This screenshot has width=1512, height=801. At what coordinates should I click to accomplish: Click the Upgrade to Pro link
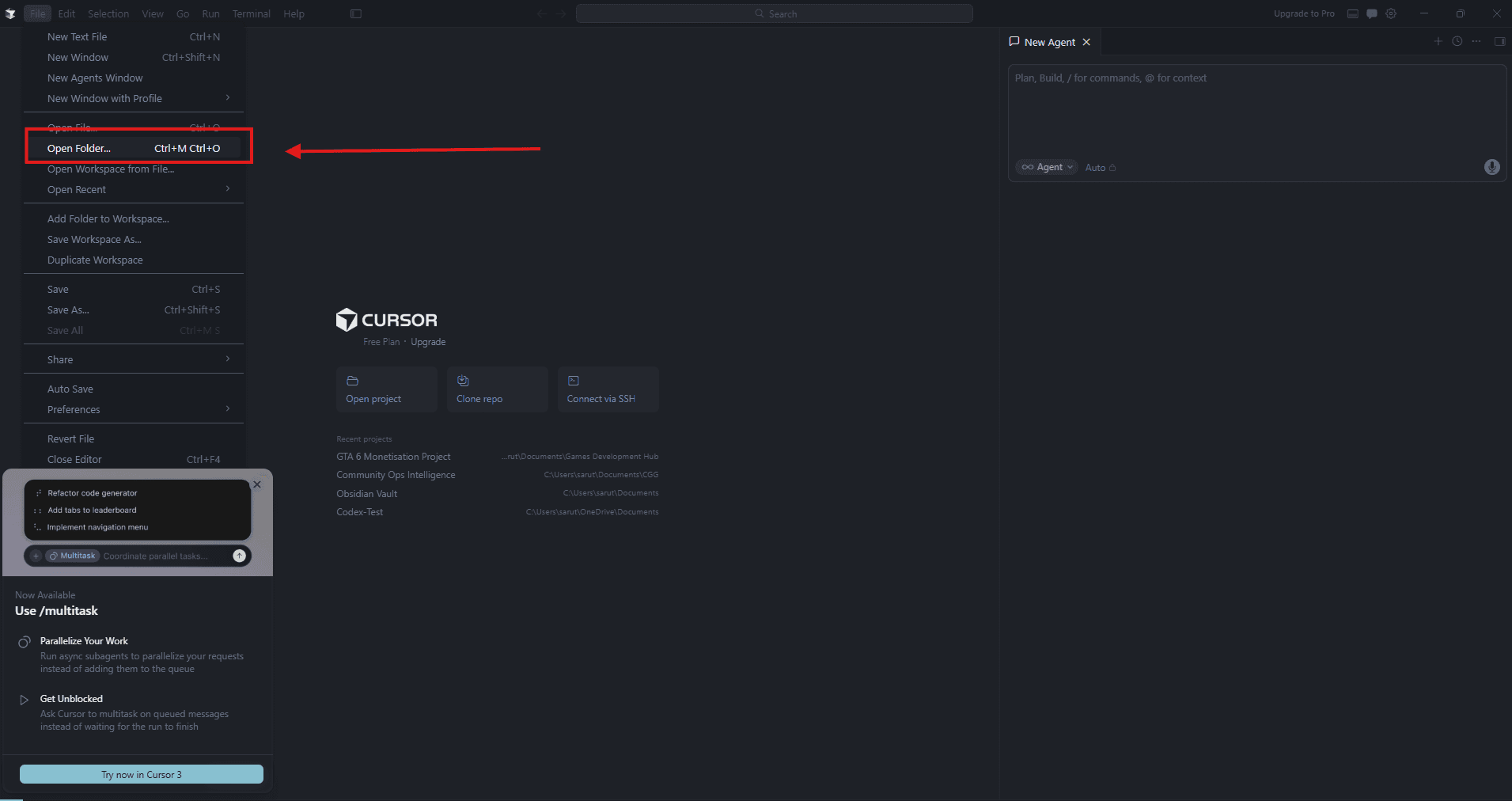(1304, 13)
